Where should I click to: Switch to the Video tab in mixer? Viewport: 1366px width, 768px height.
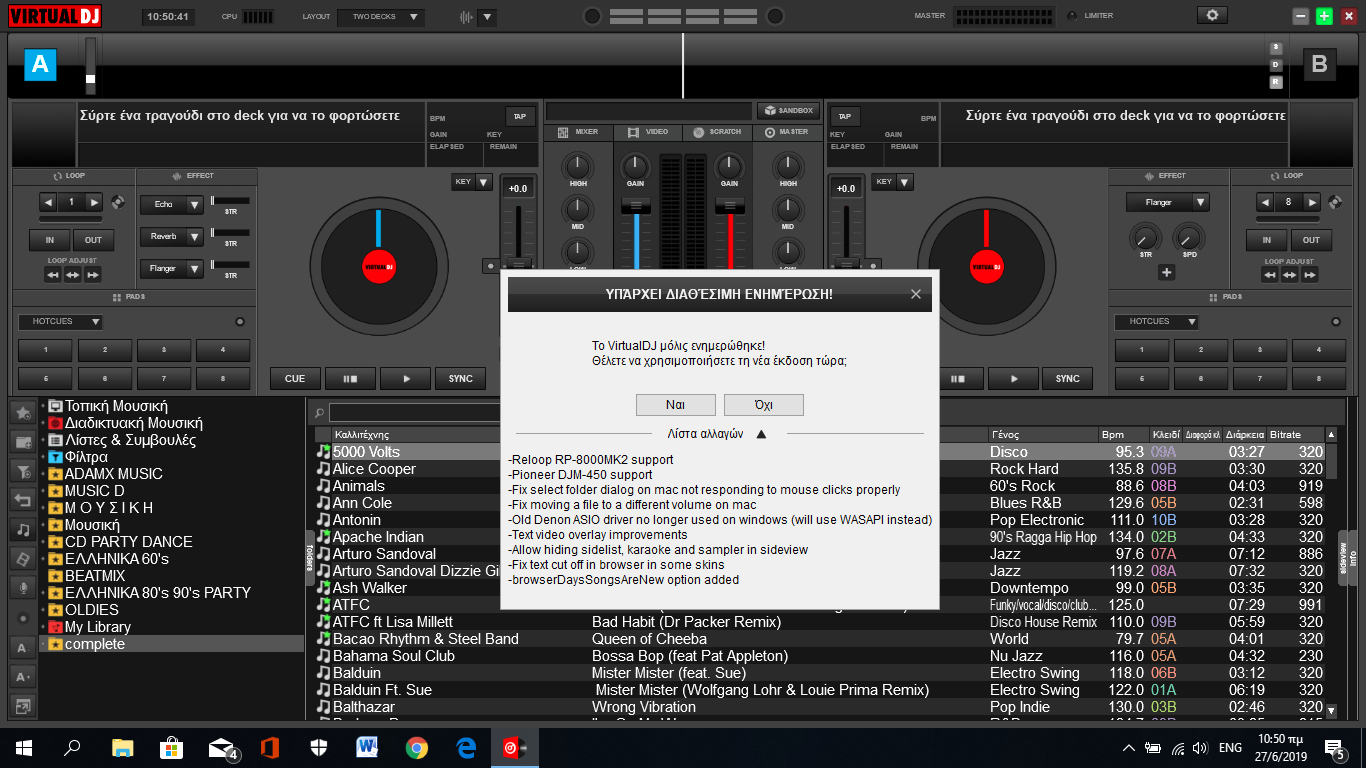click(x=647, y=132)
